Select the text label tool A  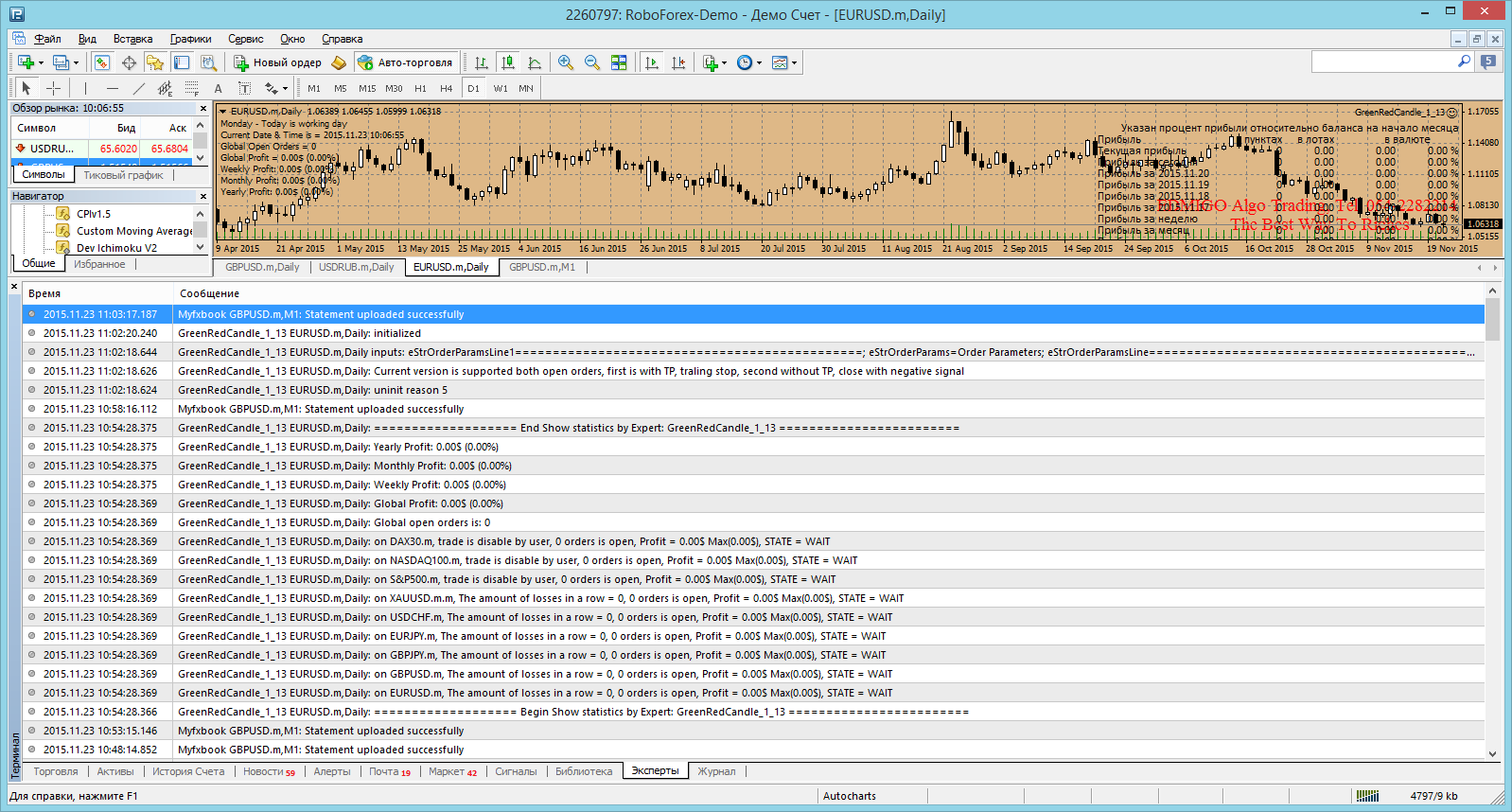(218, 88)
